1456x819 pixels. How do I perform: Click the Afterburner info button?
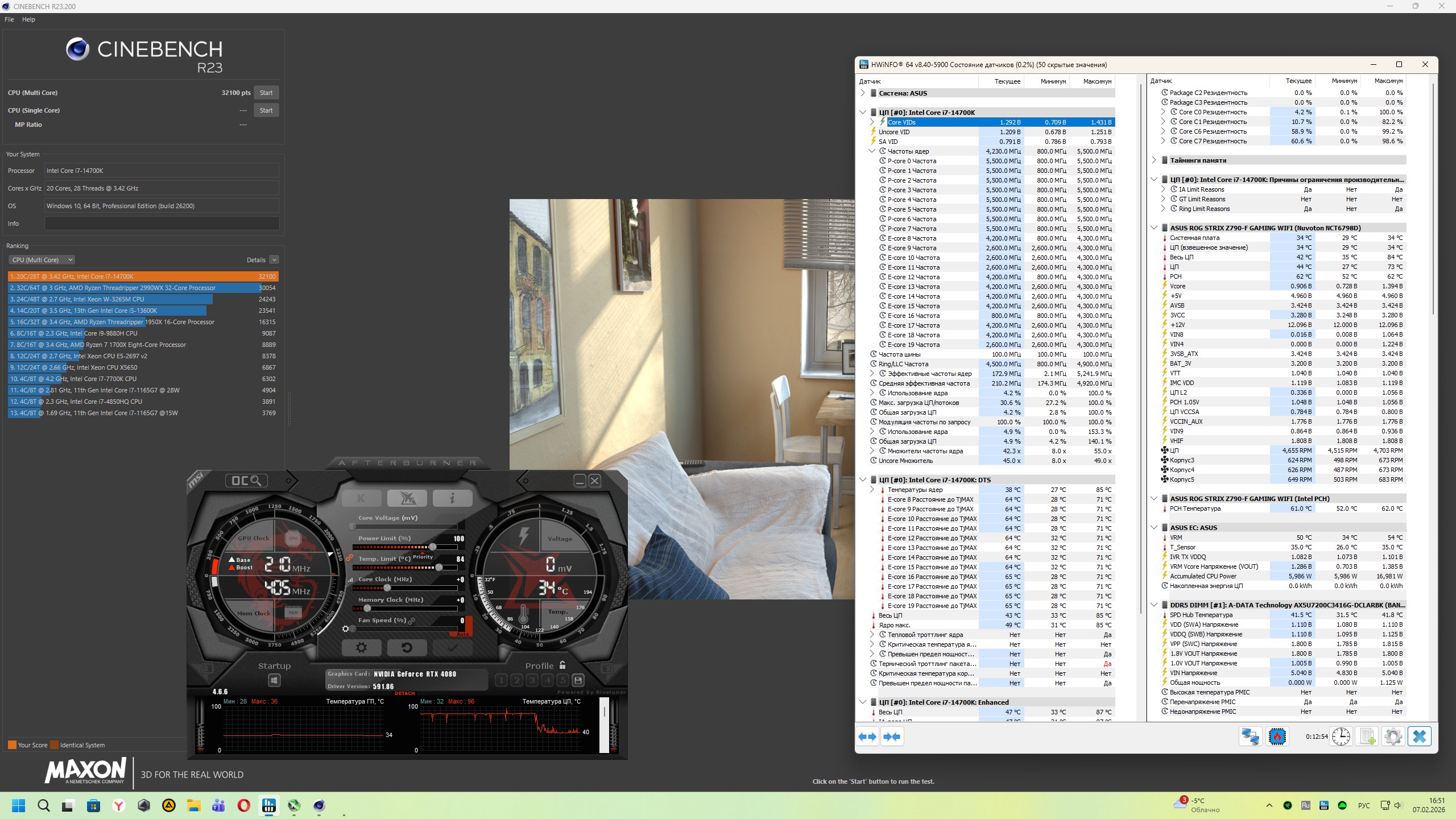(x=452, y=498)
